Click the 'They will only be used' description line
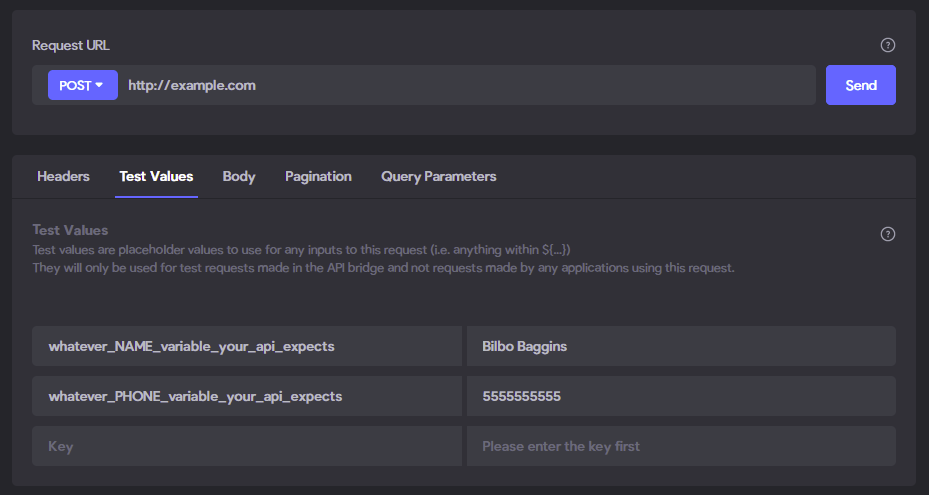Viewport: 929px width, 495px height. pyautogui.click(x=383, y=268)
